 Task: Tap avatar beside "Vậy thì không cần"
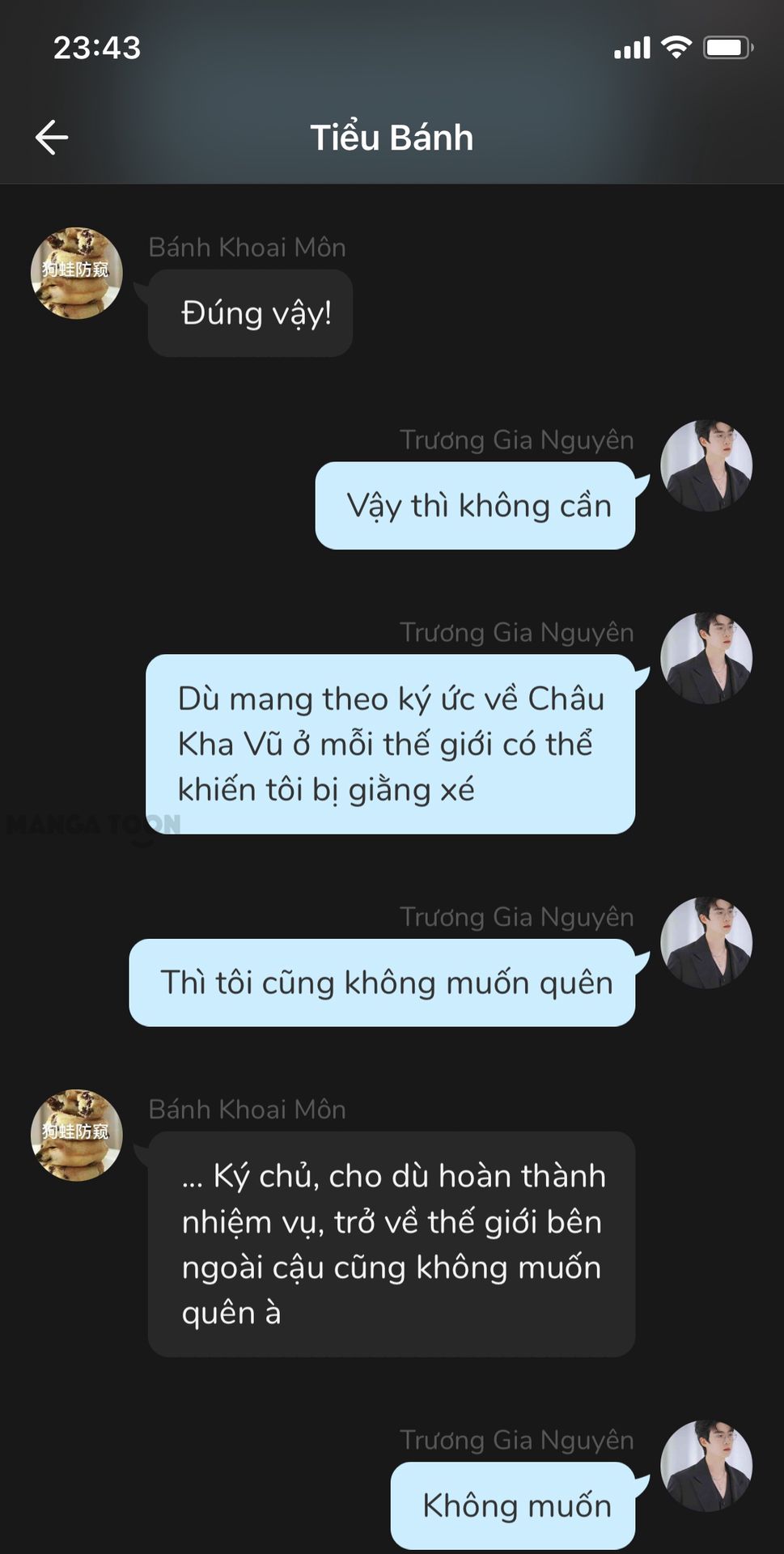click(x=706, y=465)
